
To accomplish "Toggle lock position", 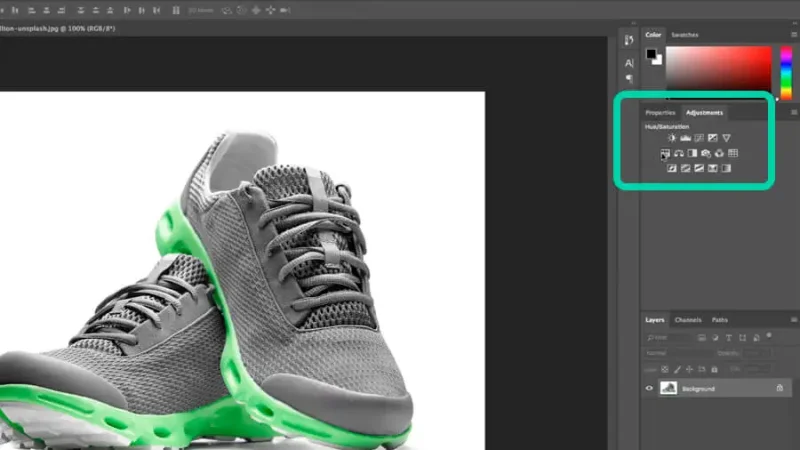I will point(689,369).
